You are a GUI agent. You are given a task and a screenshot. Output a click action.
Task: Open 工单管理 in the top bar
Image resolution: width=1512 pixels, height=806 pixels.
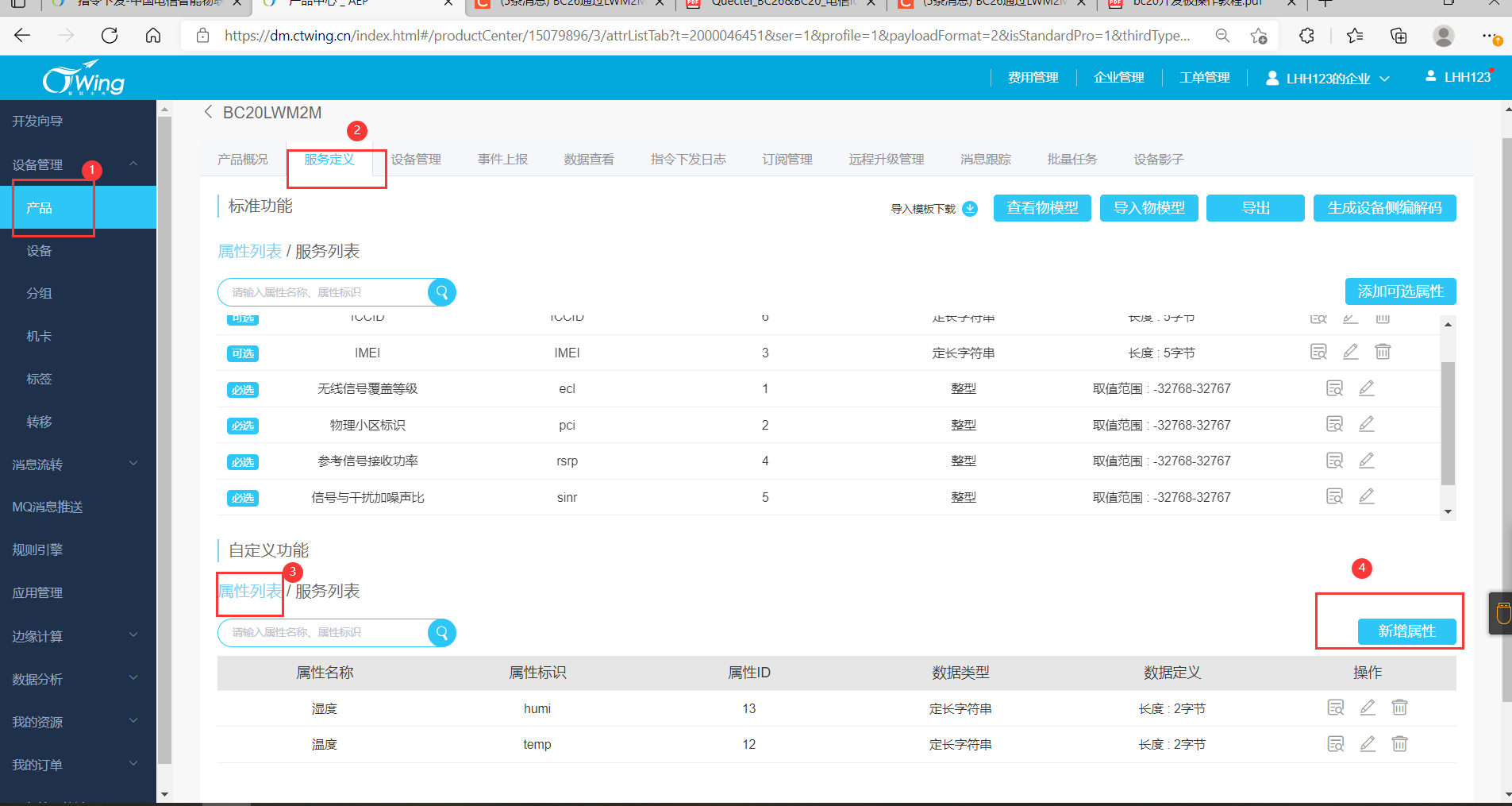1205,78
